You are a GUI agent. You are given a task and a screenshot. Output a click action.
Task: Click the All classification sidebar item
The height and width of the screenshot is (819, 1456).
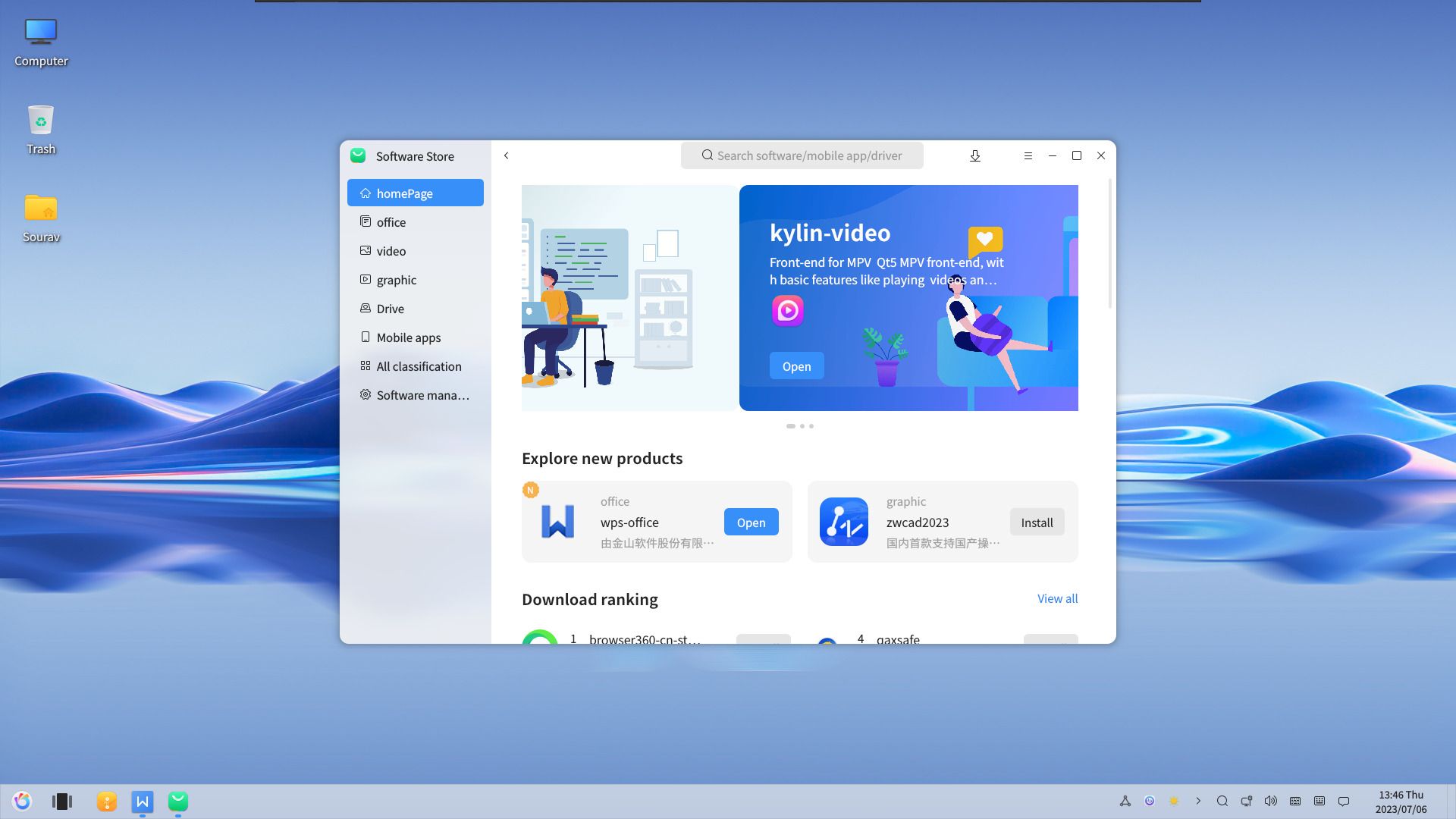419,366
